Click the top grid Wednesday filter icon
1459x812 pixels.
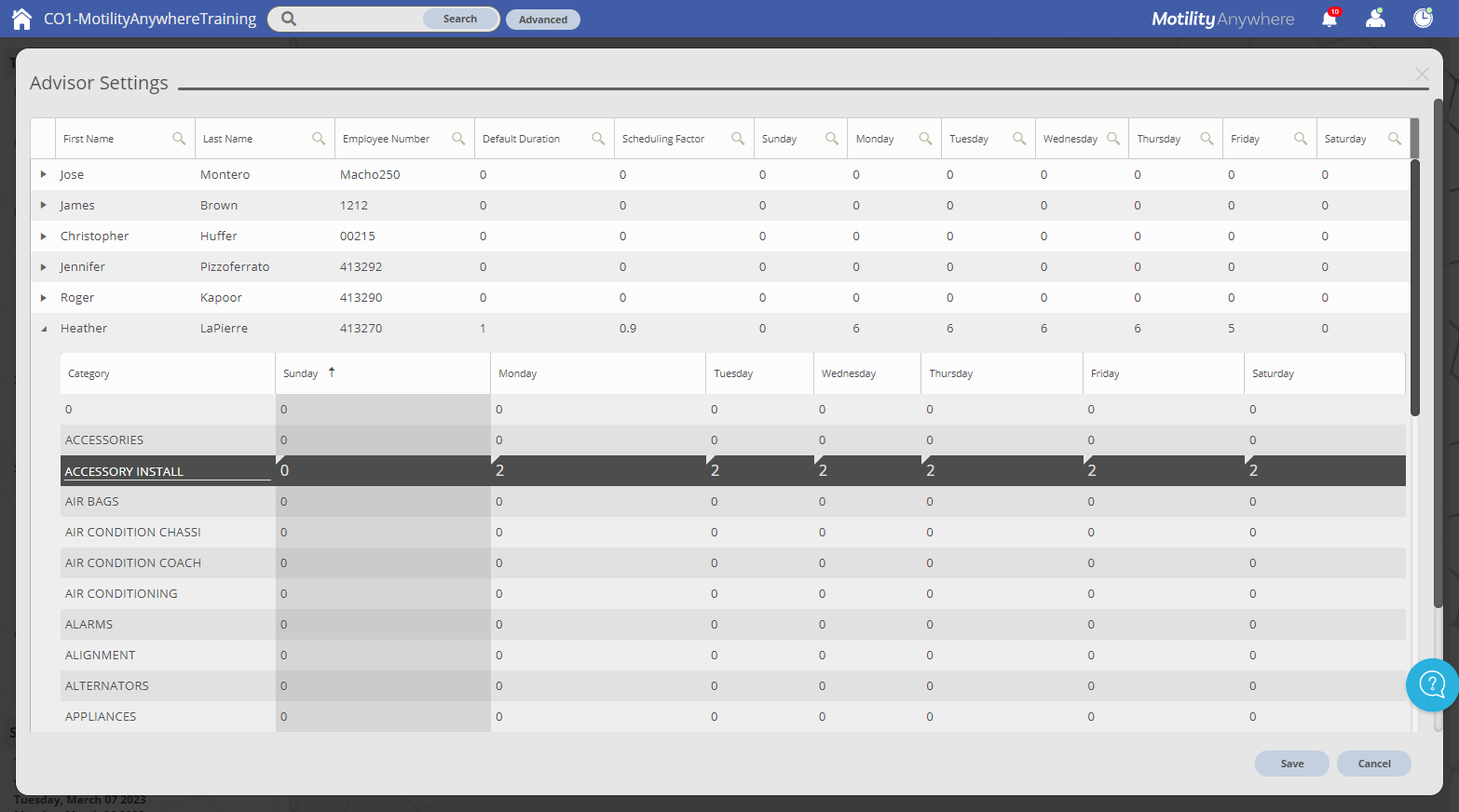(x=1113, y=139)
